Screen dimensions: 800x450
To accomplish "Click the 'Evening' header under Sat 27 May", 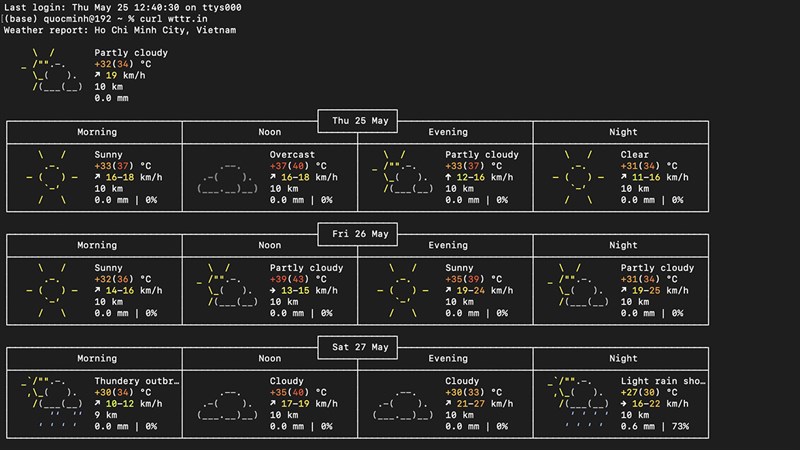I will tap(448, 359).
